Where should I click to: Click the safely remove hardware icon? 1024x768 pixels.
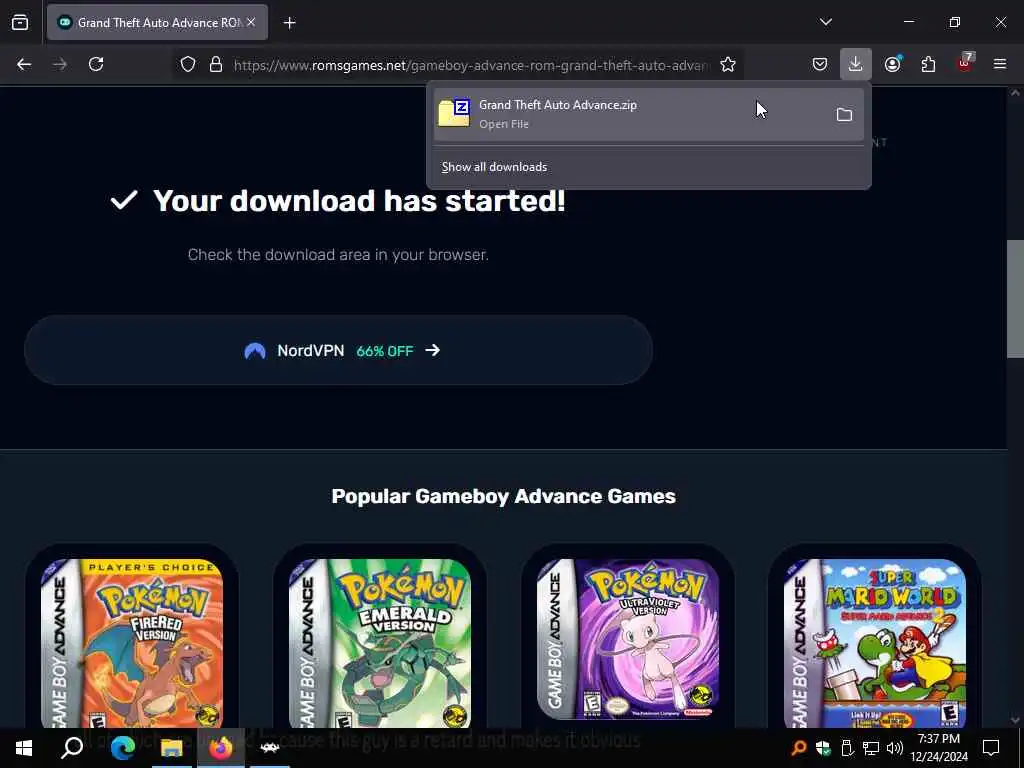coord(847,748)
